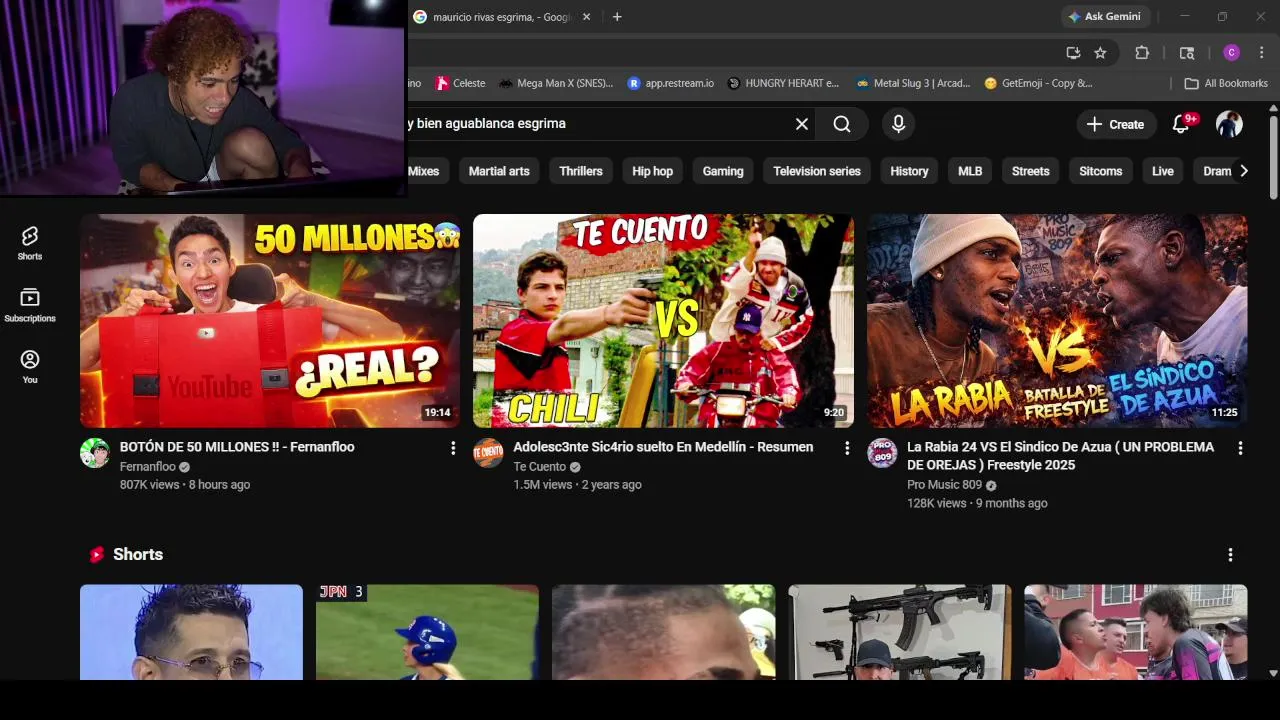Select the Television series chip
Viewport: 1280px width, 720px height.
coord(817,171)
